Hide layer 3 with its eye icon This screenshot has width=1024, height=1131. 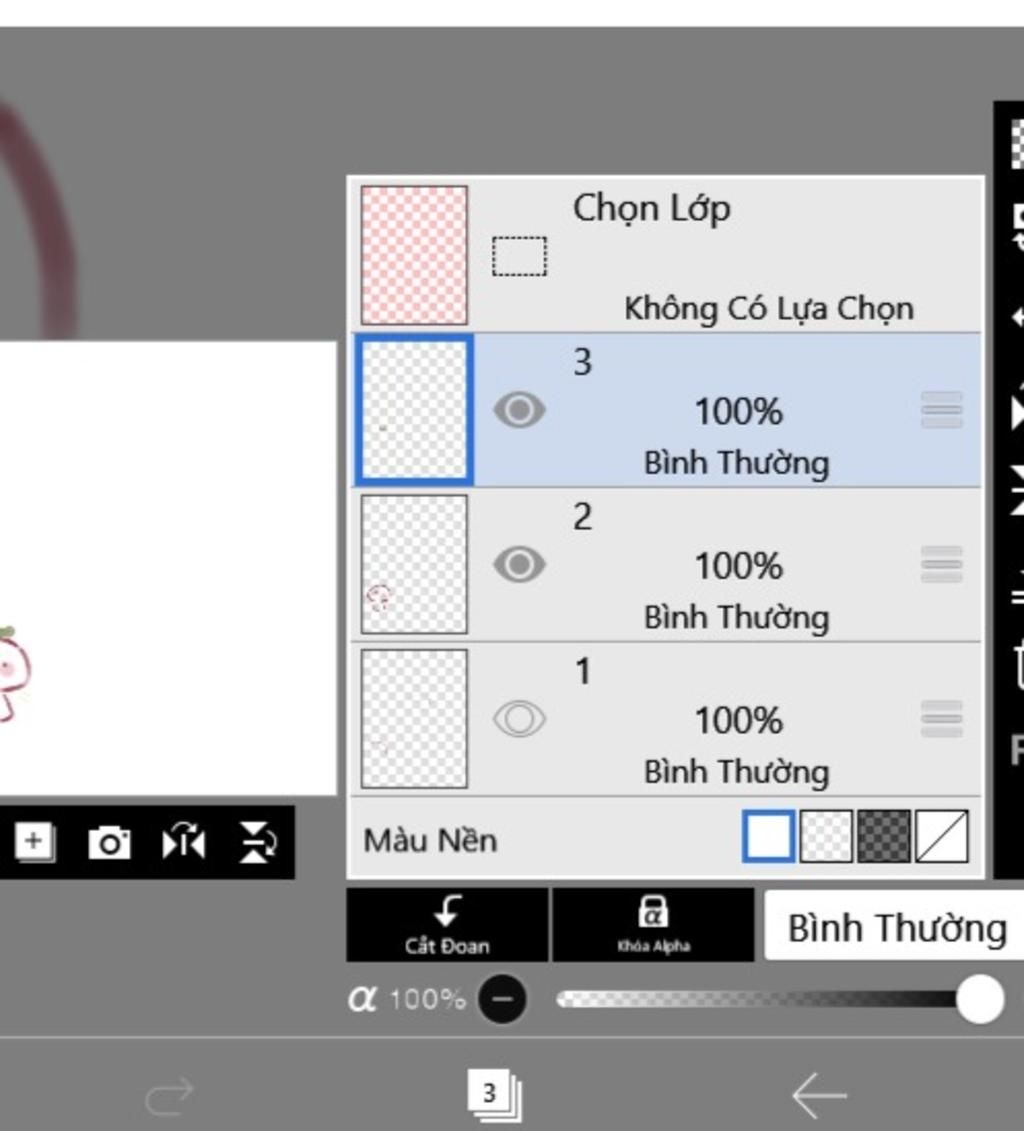(519, 410)
